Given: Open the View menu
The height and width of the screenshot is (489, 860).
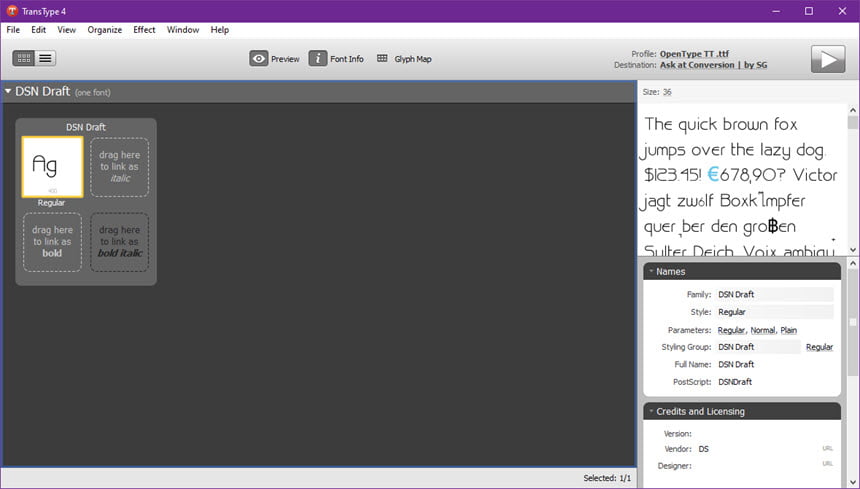Looking at the screenshot, I should (x=66, y=30).
